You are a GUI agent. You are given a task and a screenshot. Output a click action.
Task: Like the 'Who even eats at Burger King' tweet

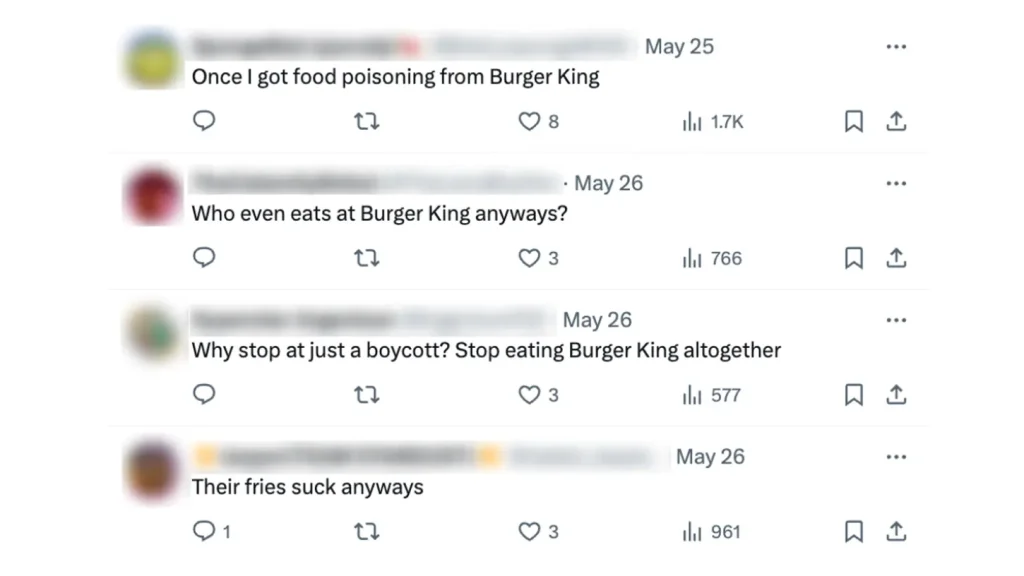tap(530, 258)
